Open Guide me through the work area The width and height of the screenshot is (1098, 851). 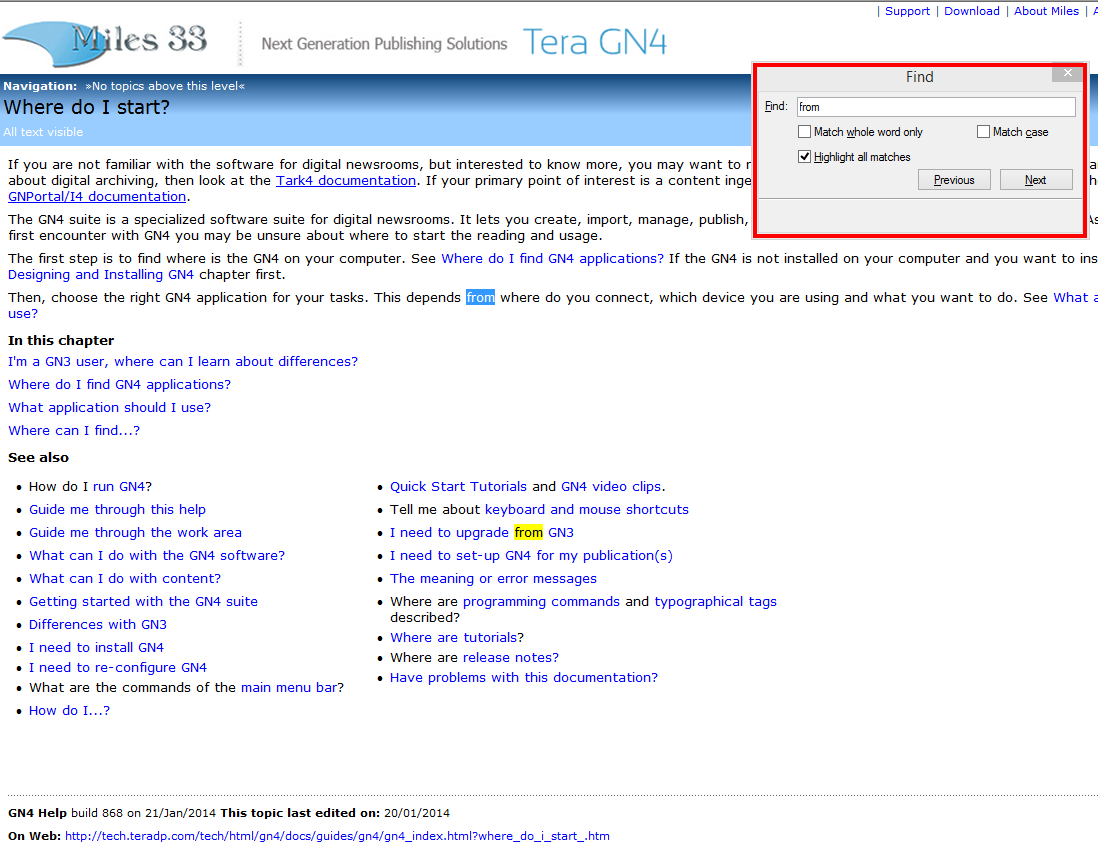pyautogui.click(x=135, y=532)
